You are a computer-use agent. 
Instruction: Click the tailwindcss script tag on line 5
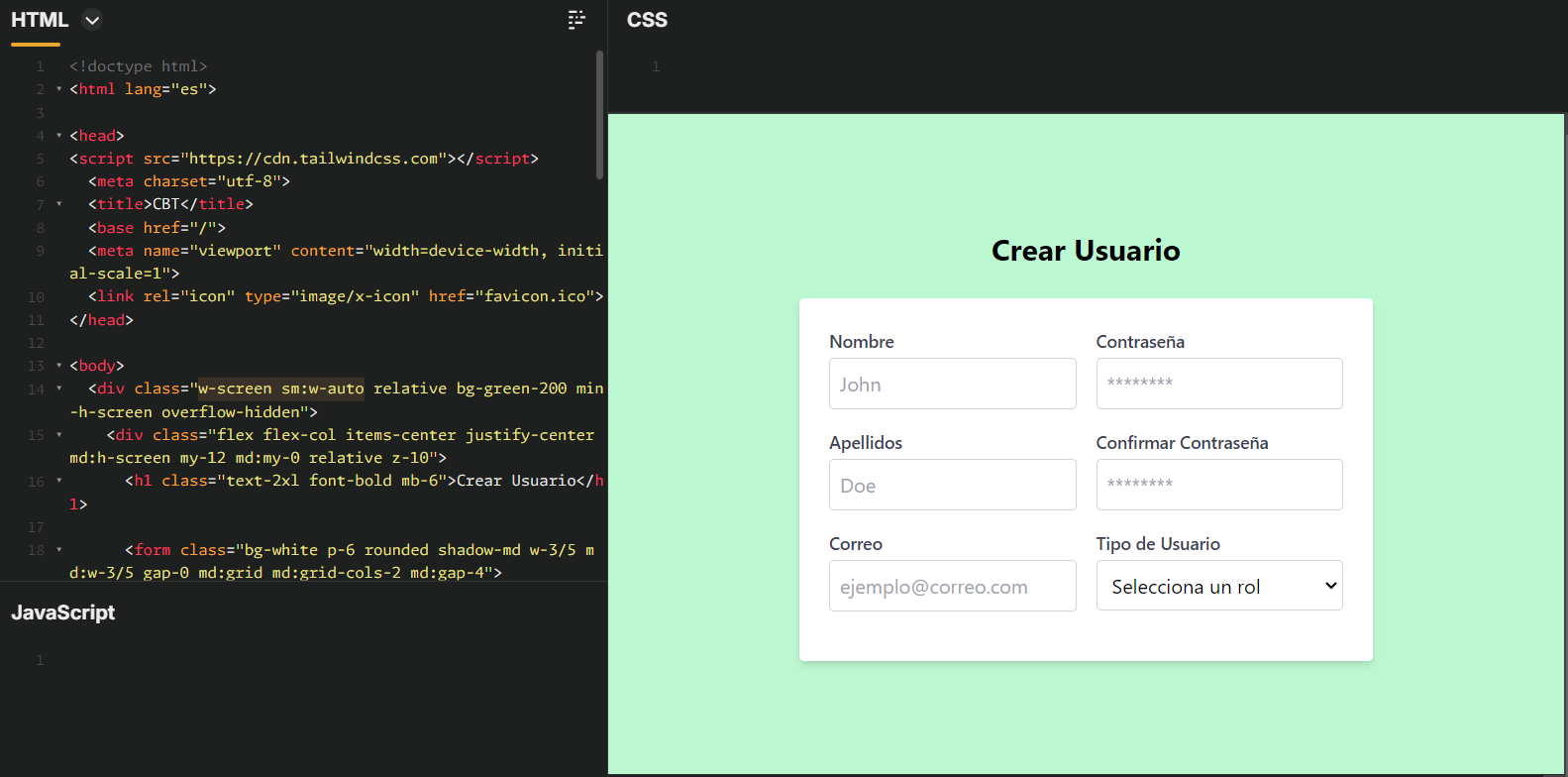pyautogui.click(x=304, y=159)
